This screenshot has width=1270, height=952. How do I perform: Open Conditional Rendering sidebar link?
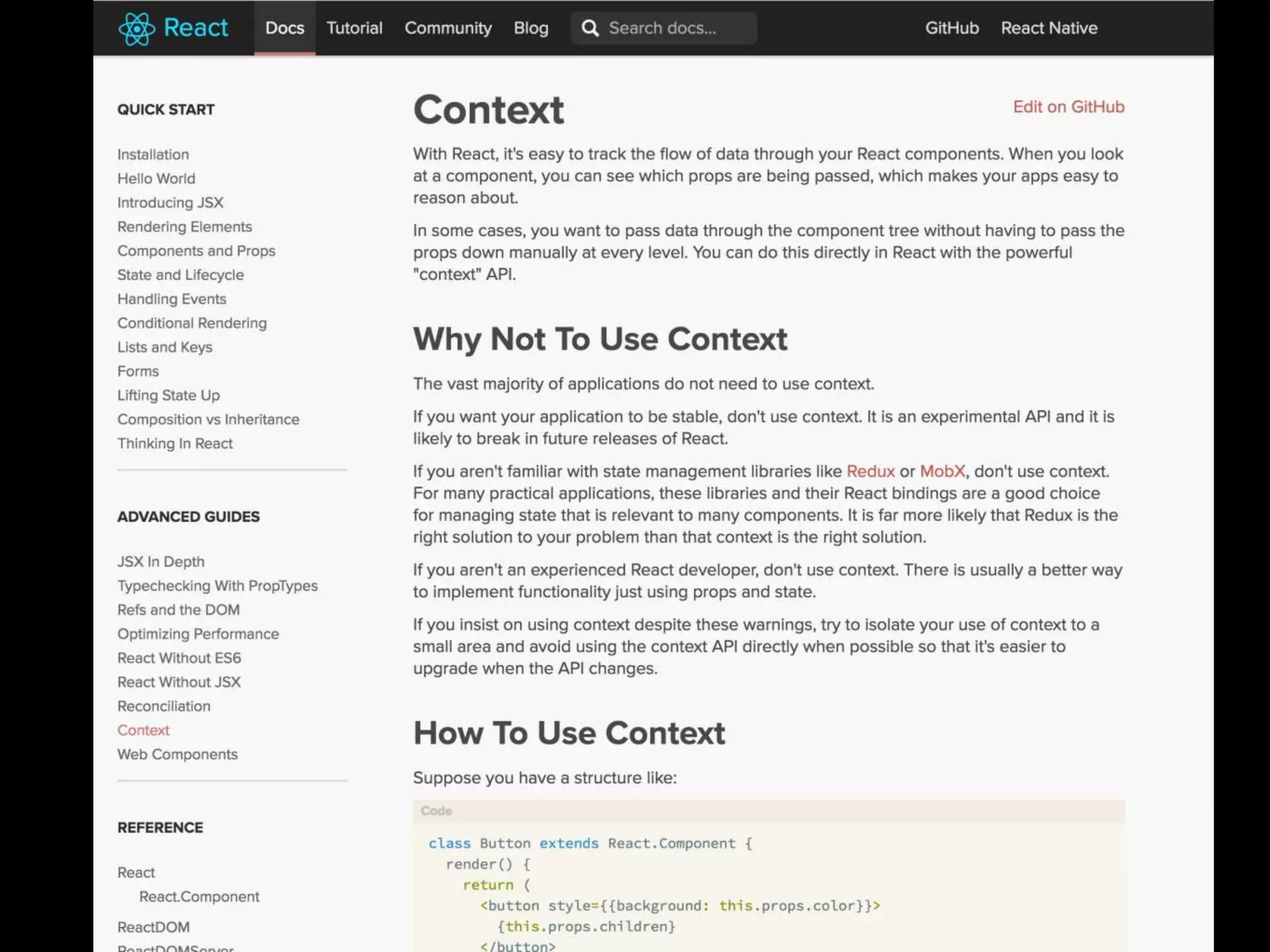(x=192, y=324)
